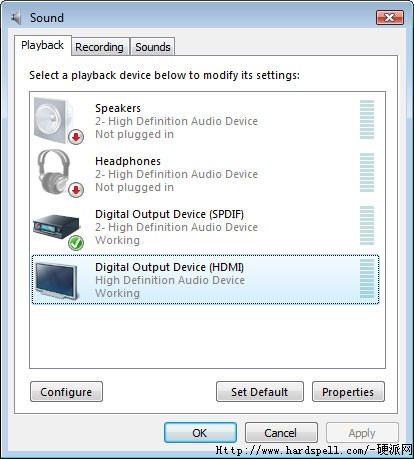Click the Cancel button
The image size is (414, 459).
pos(281,433)
